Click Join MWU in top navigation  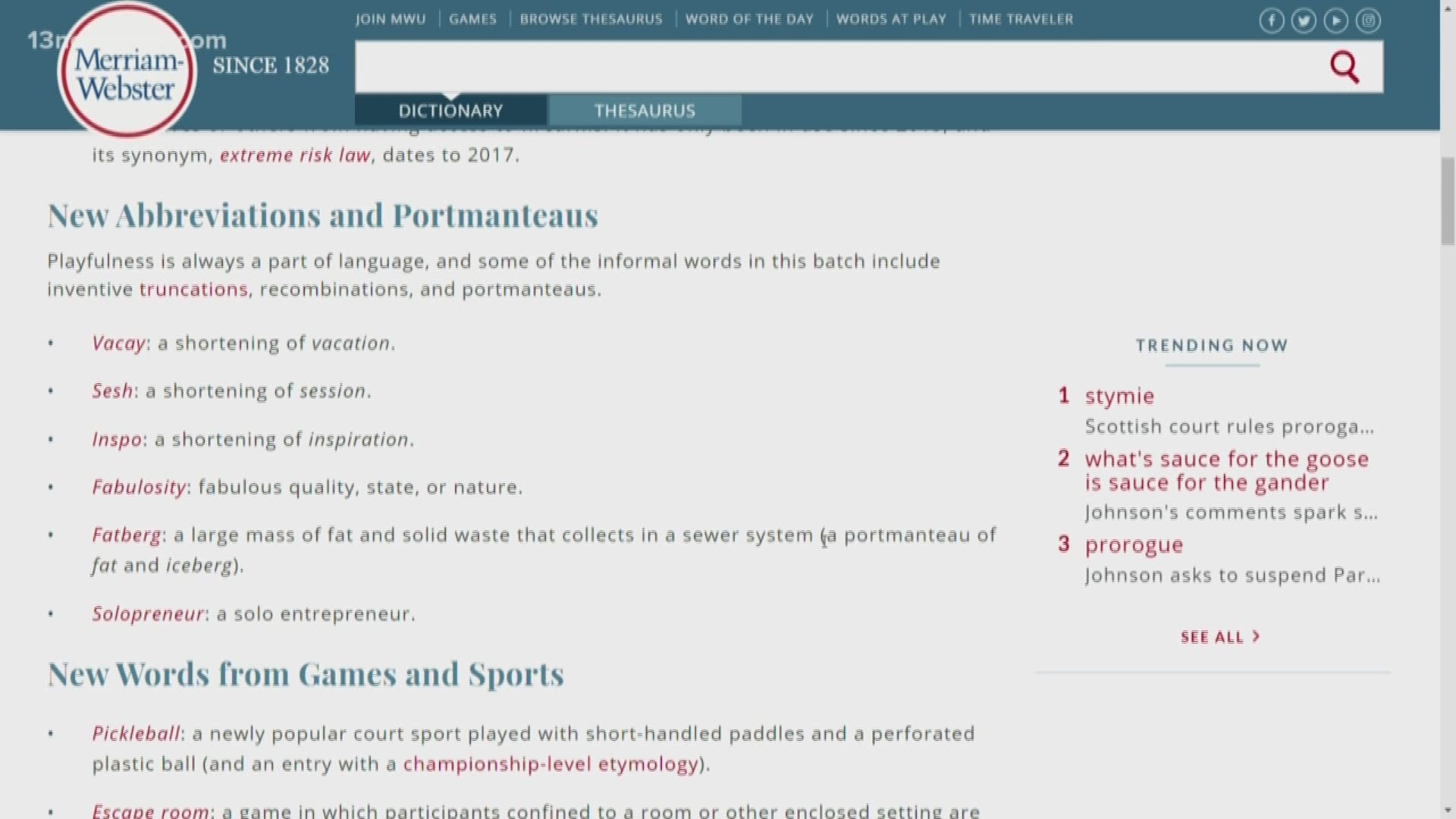(x=391, y=19)
